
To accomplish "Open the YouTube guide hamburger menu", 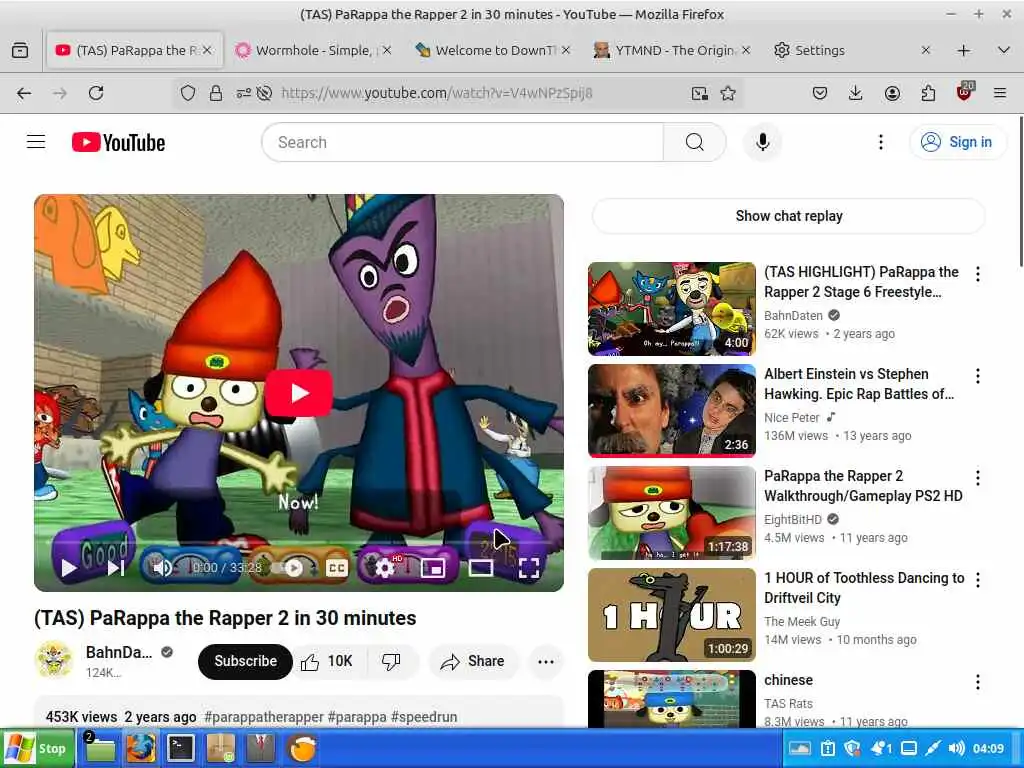I will tap(36, 142).
